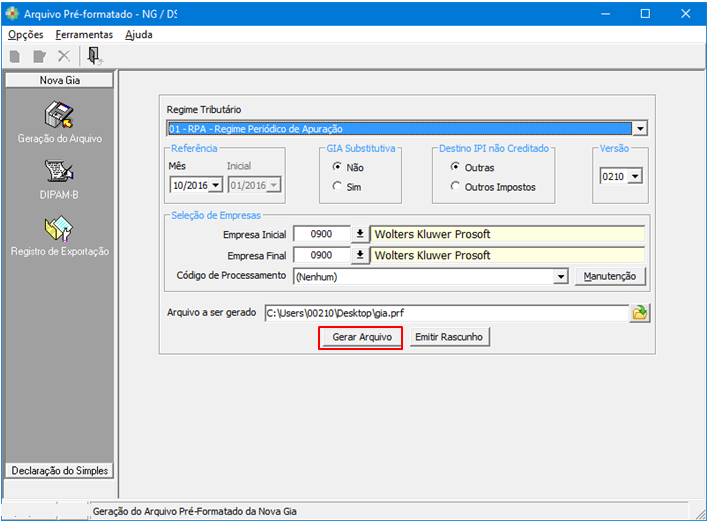The width and height of the screenshot is (709, 522).
Task: Click the exit door toolbar icon
Action: click(x=93, y=56)
